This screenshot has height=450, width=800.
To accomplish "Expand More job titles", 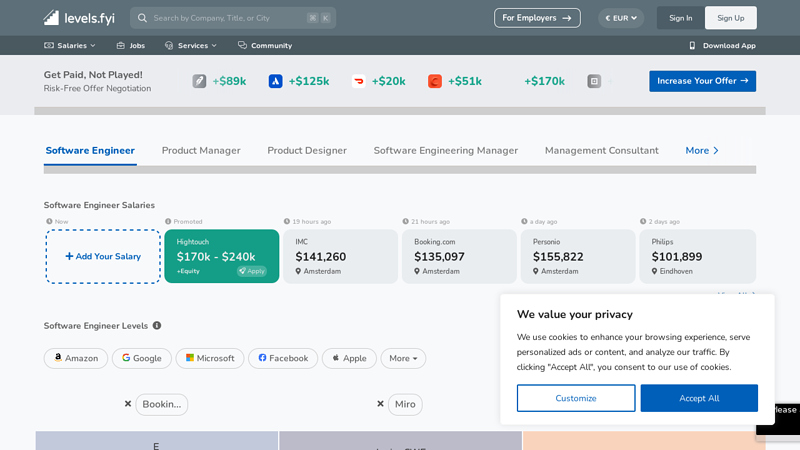I will click(x=702, y=151).
